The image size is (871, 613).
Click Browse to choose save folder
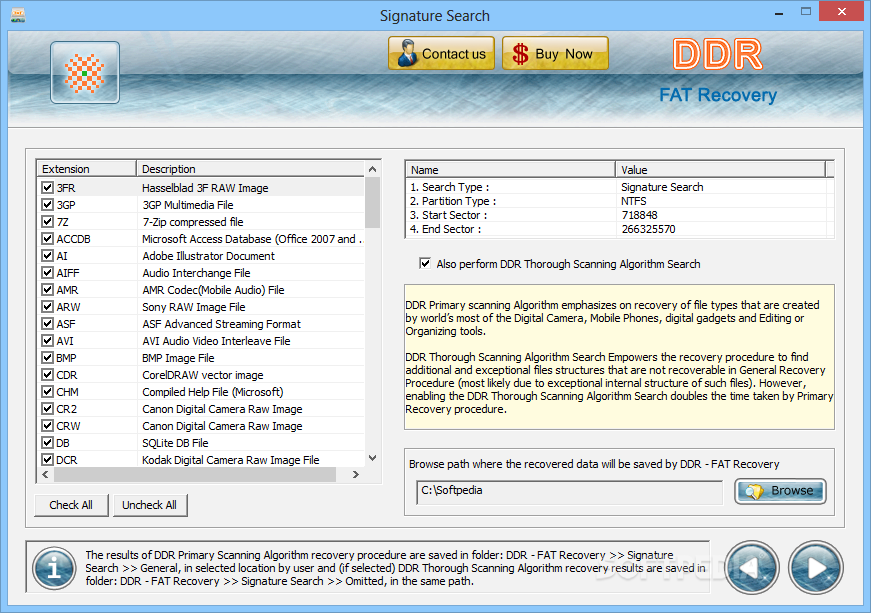(x=780, y=491)
